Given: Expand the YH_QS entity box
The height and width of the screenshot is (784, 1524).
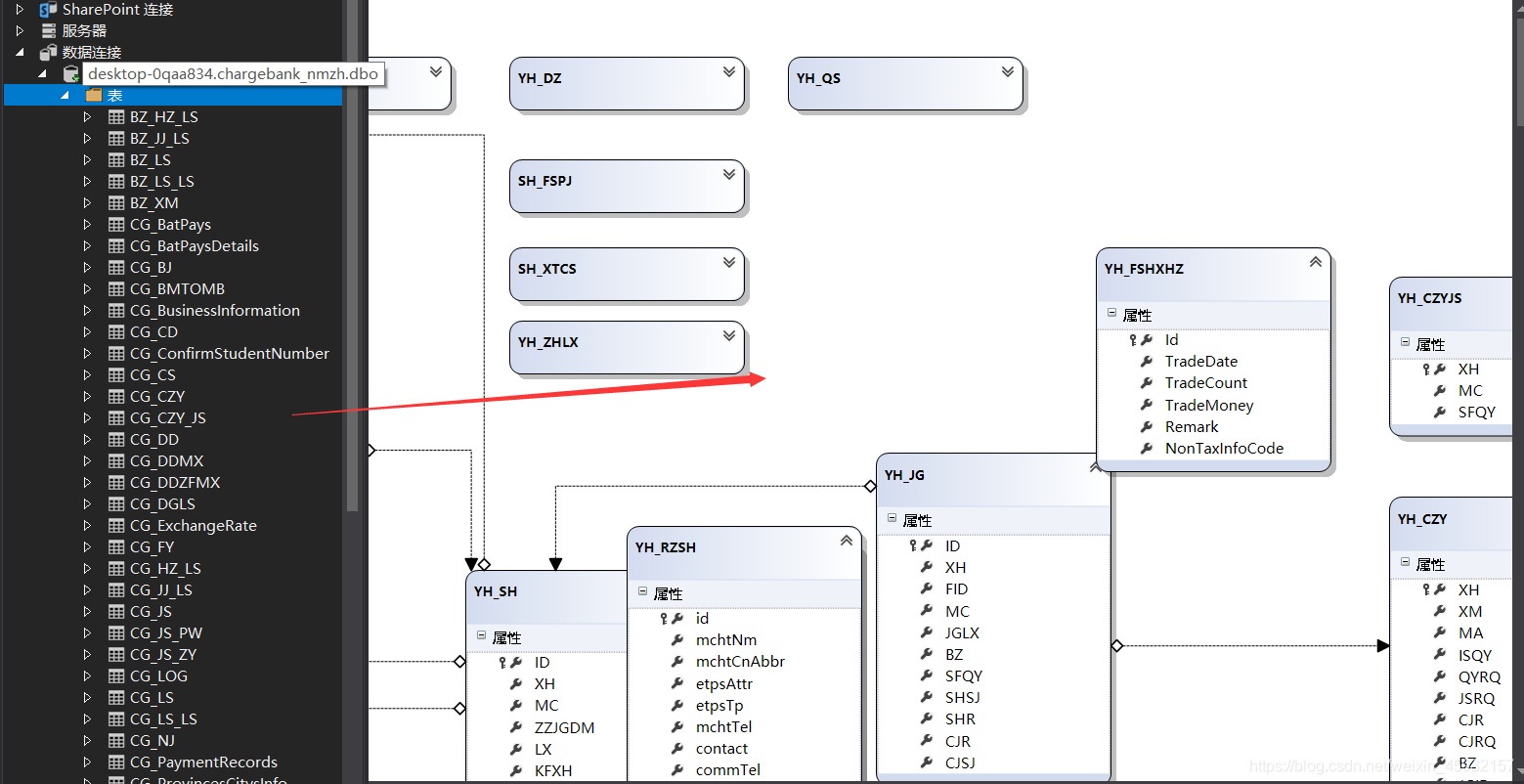Looking at the screenshot, I should (1008, 72).
